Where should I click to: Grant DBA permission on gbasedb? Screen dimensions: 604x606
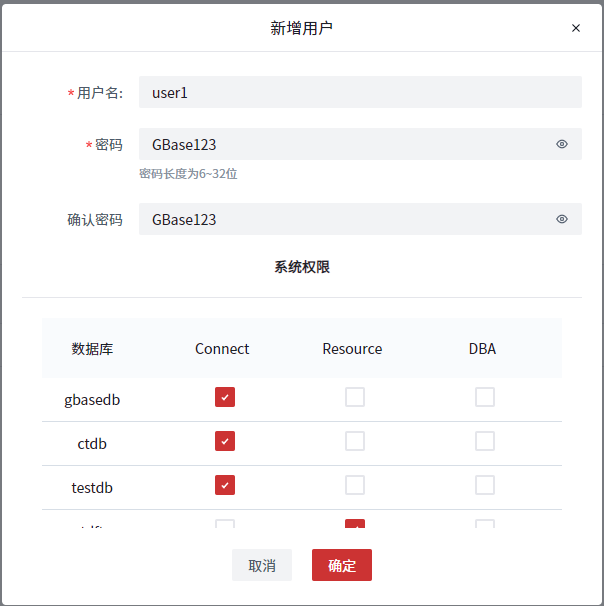click(485, 397)
